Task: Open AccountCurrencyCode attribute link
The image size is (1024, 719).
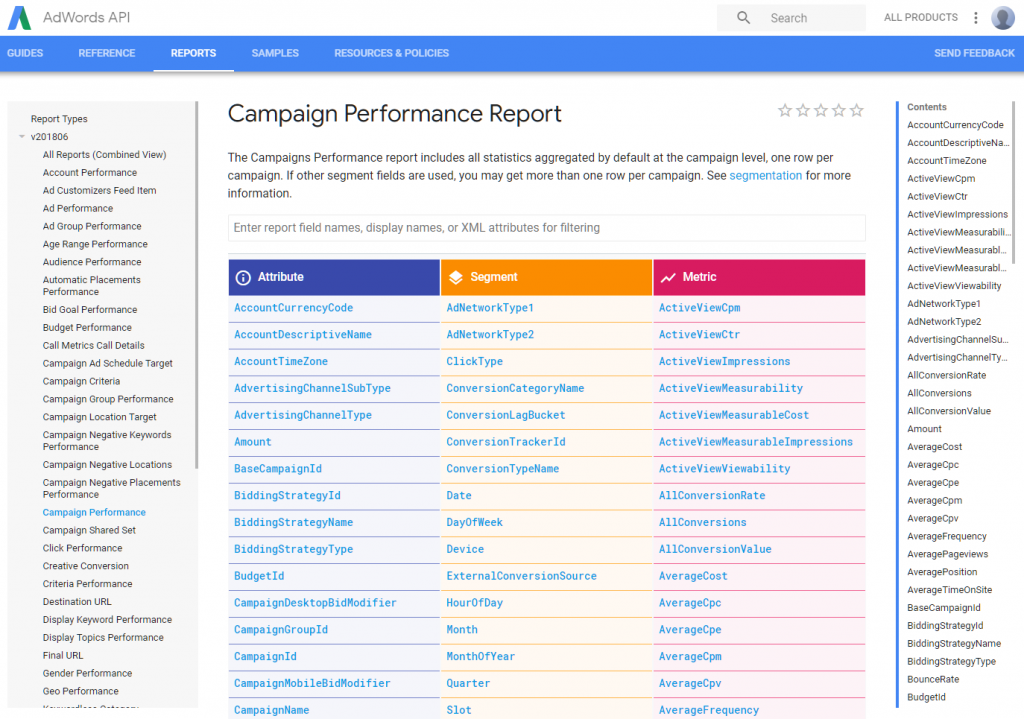Action: (x=293, y=308)
